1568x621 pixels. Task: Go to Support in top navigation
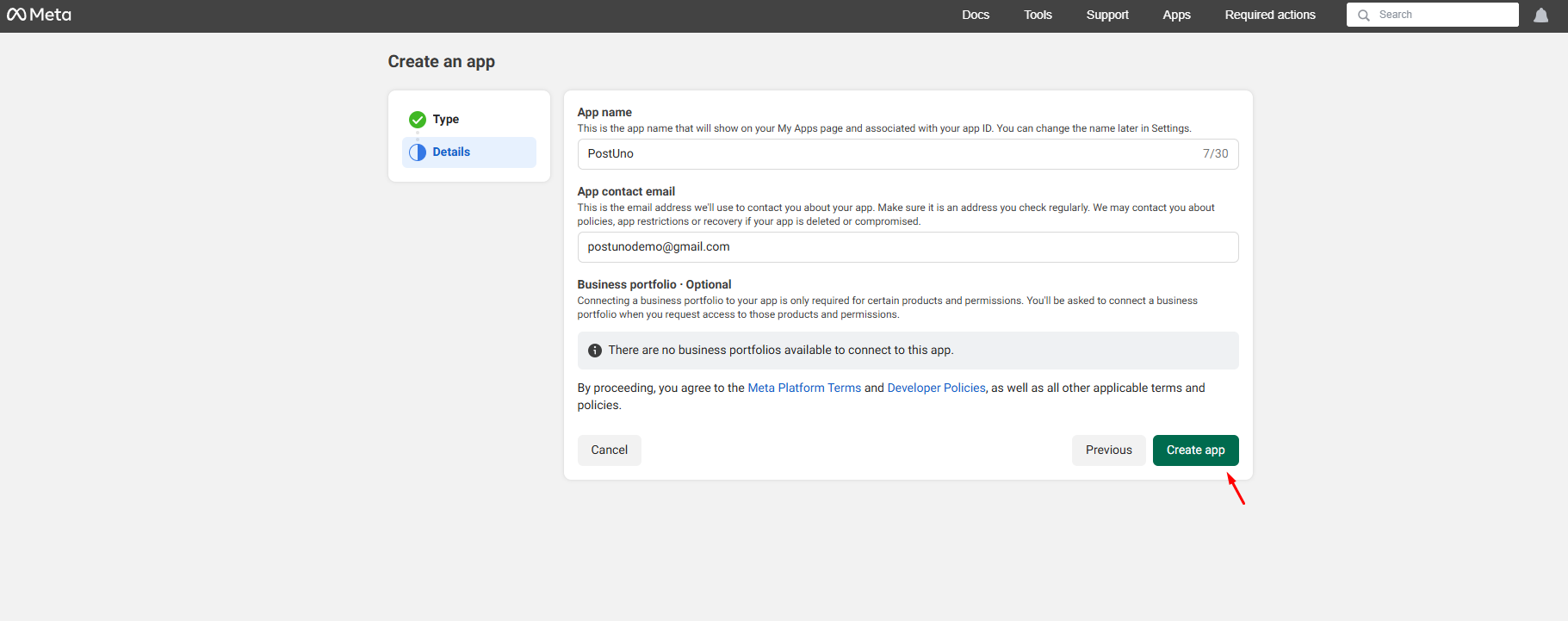1106,15
